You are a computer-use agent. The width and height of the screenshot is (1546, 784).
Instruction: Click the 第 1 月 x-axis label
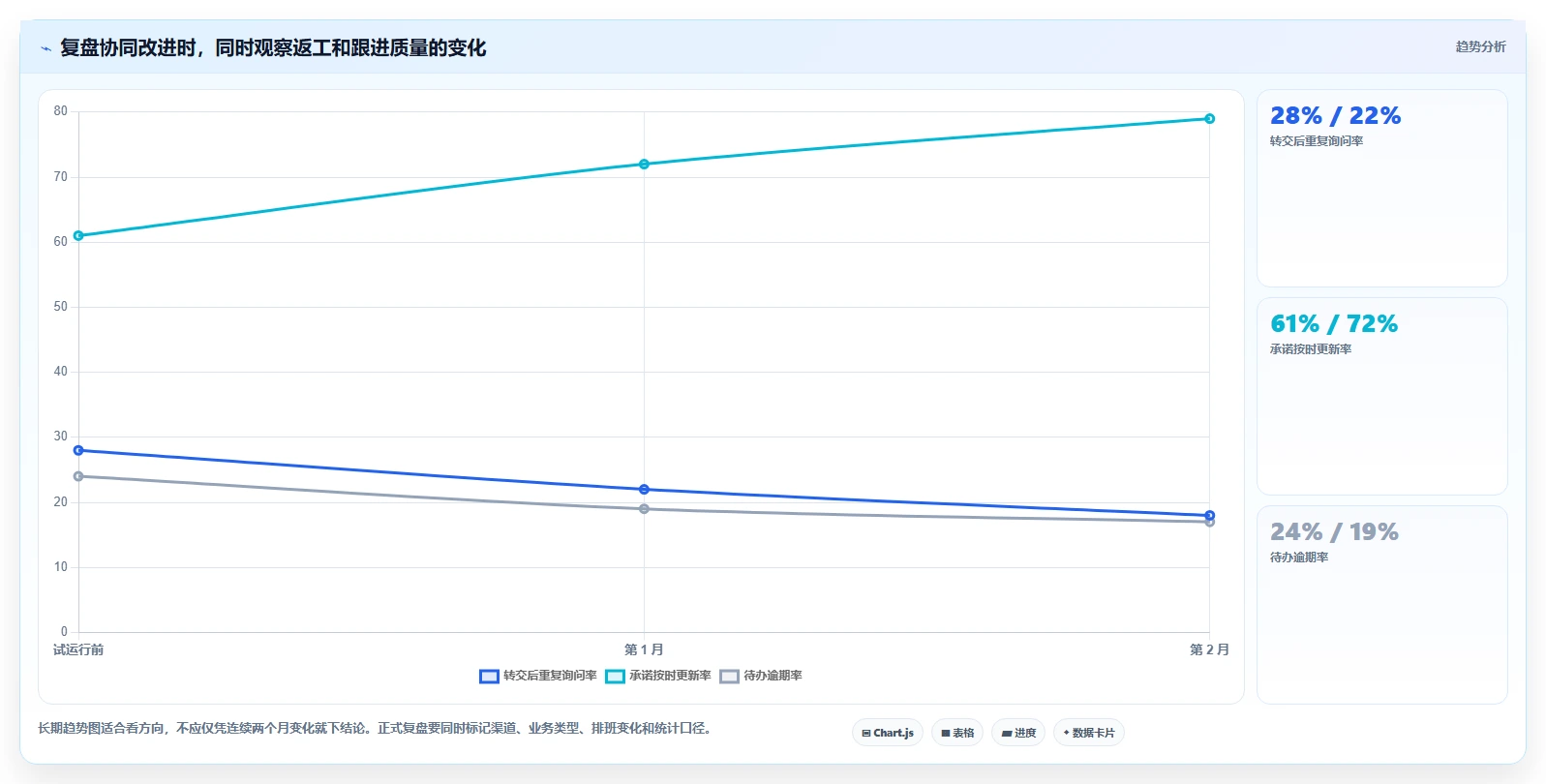pyautogui.click(x=644, y=649)
